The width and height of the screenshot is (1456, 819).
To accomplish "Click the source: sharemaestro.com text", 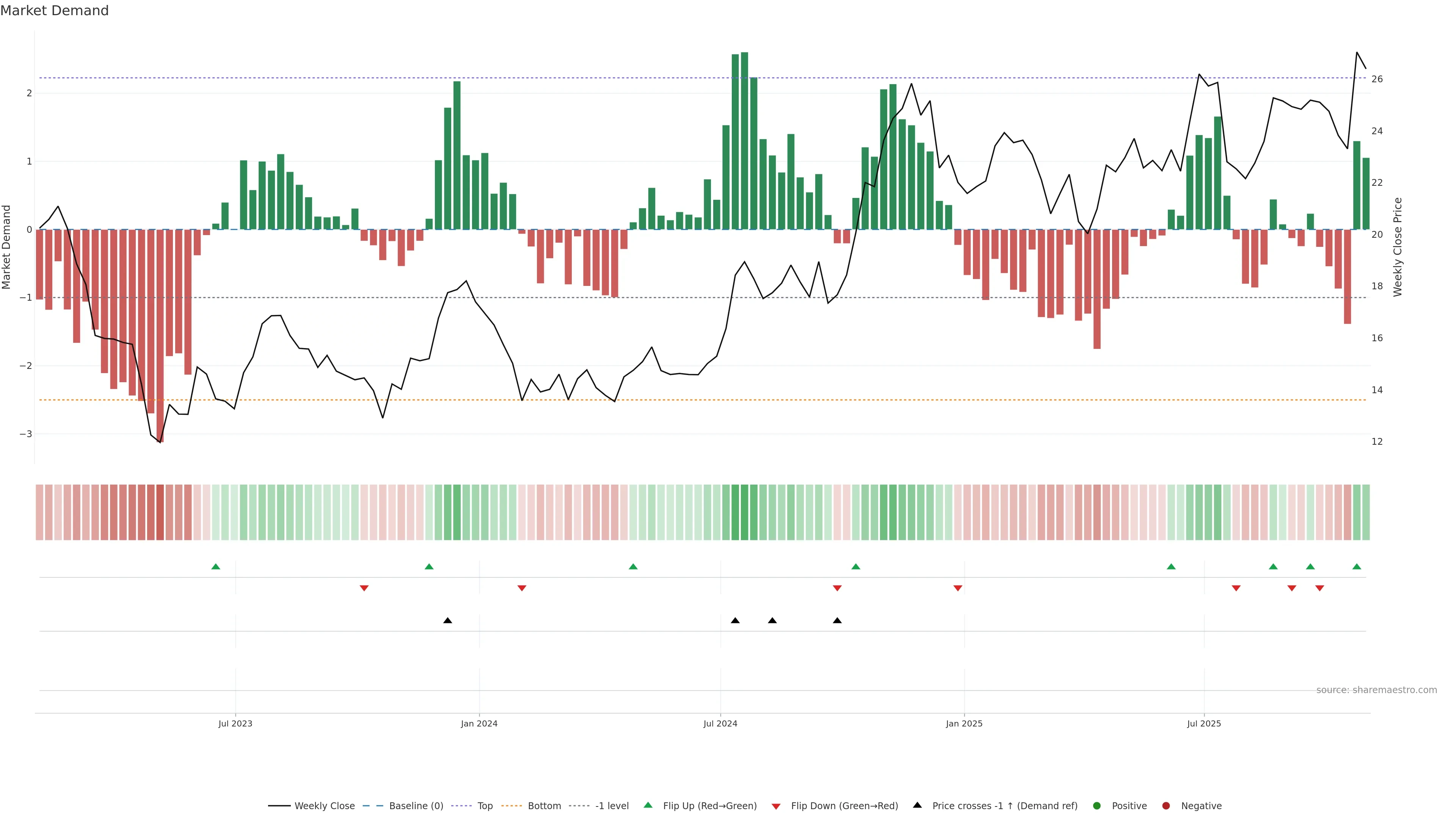I will point(1376,690).
